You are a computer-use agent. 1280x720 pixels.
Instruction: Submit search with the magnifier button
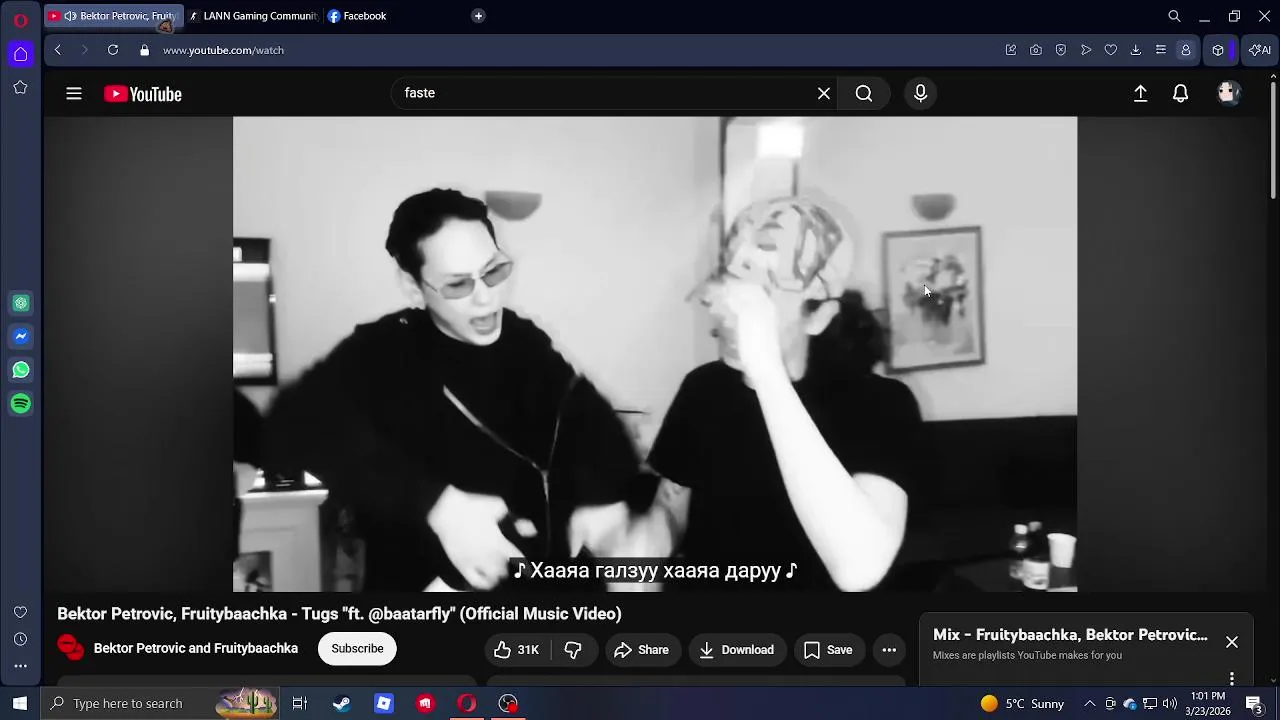point(864,93)
